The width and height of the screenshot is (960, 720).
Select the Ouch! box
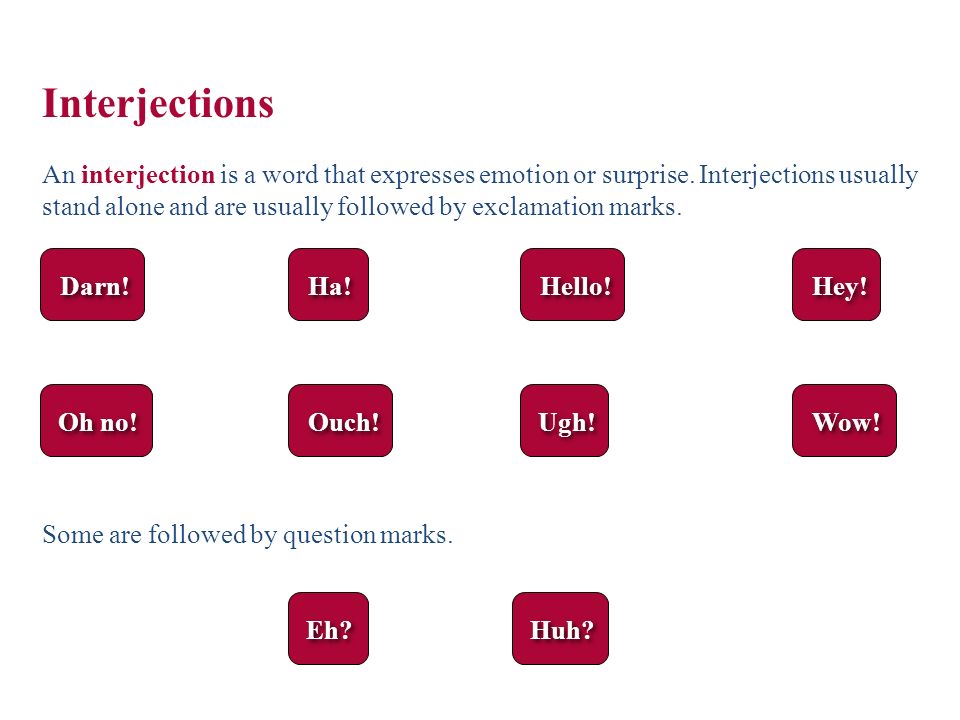pyautogui.click(x=340, y=421)
